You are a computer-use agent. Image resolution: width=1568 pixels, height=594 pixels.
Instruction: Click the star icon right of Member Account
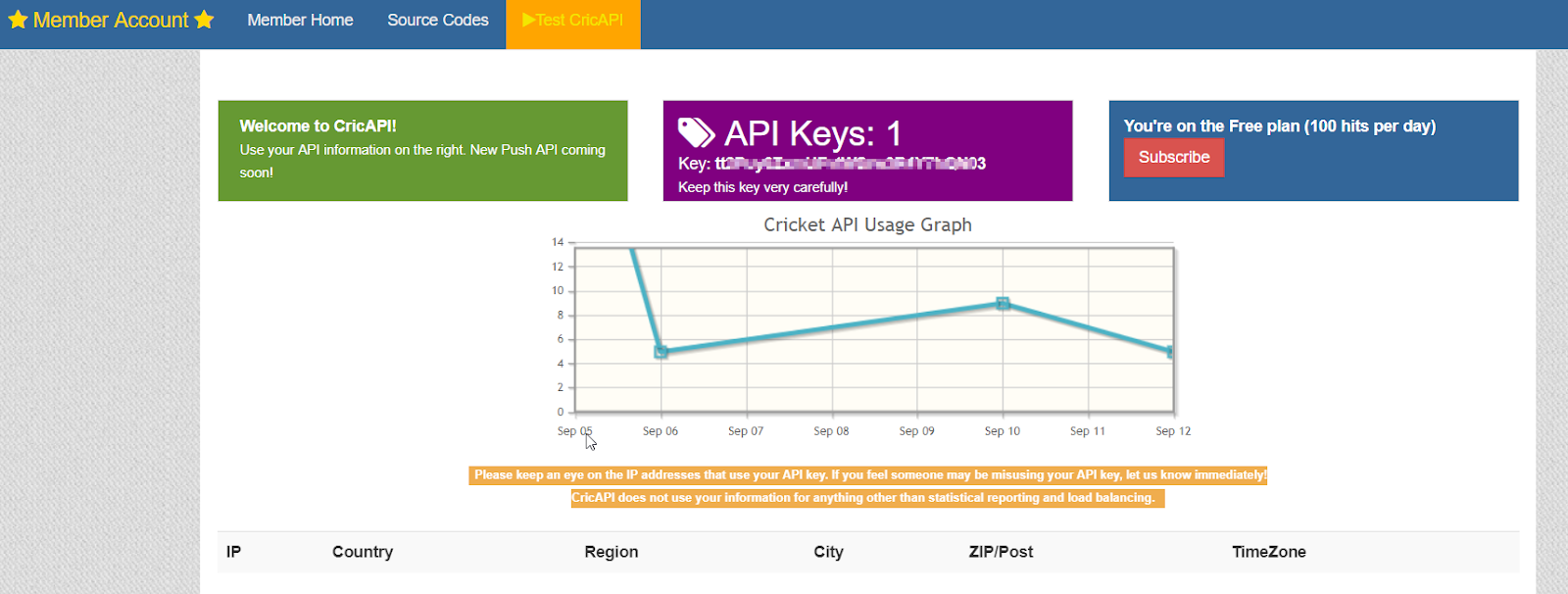[x=204, y=20]
